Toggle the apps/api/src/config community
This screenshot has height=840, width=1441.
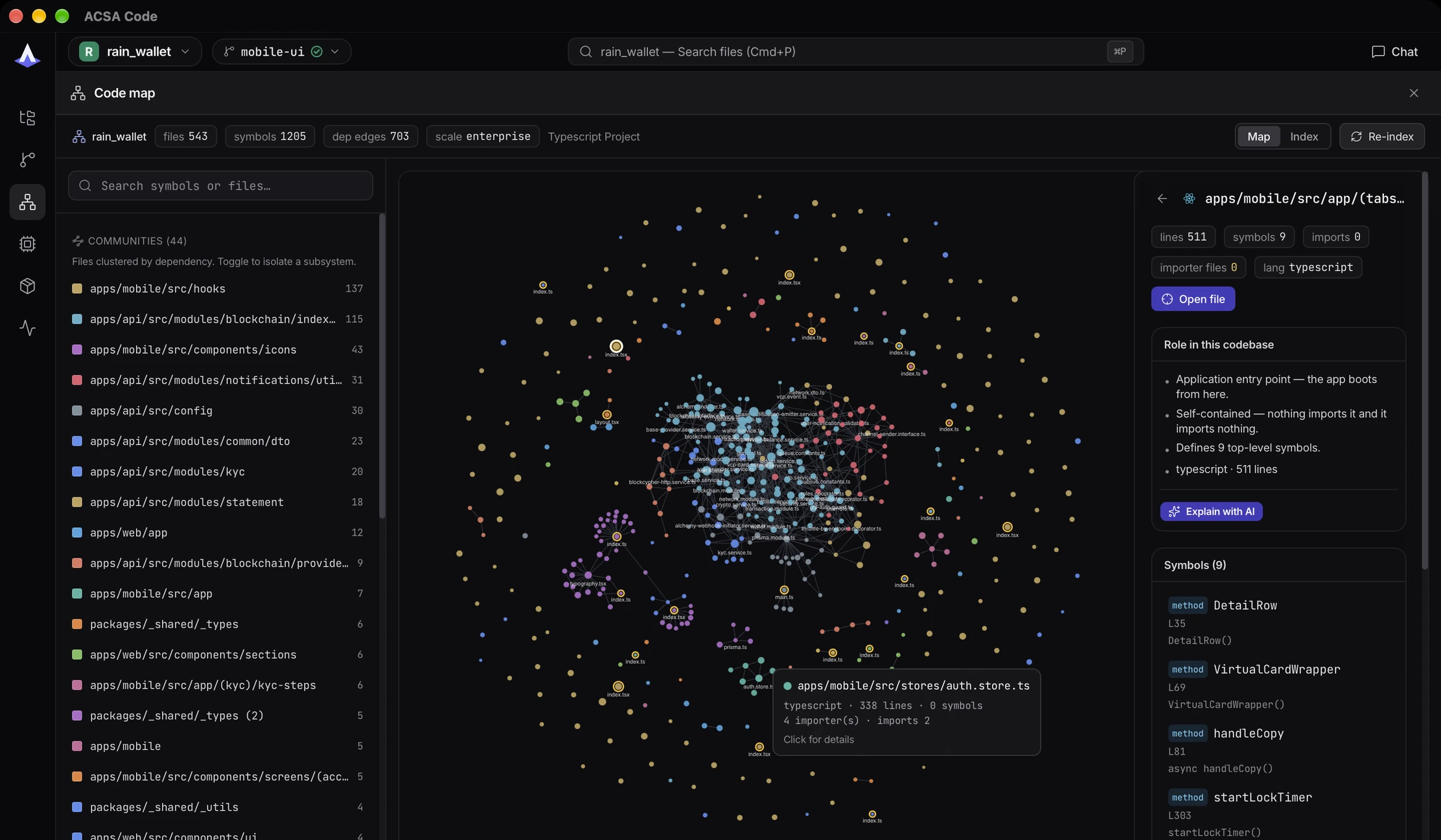point(218,411)
